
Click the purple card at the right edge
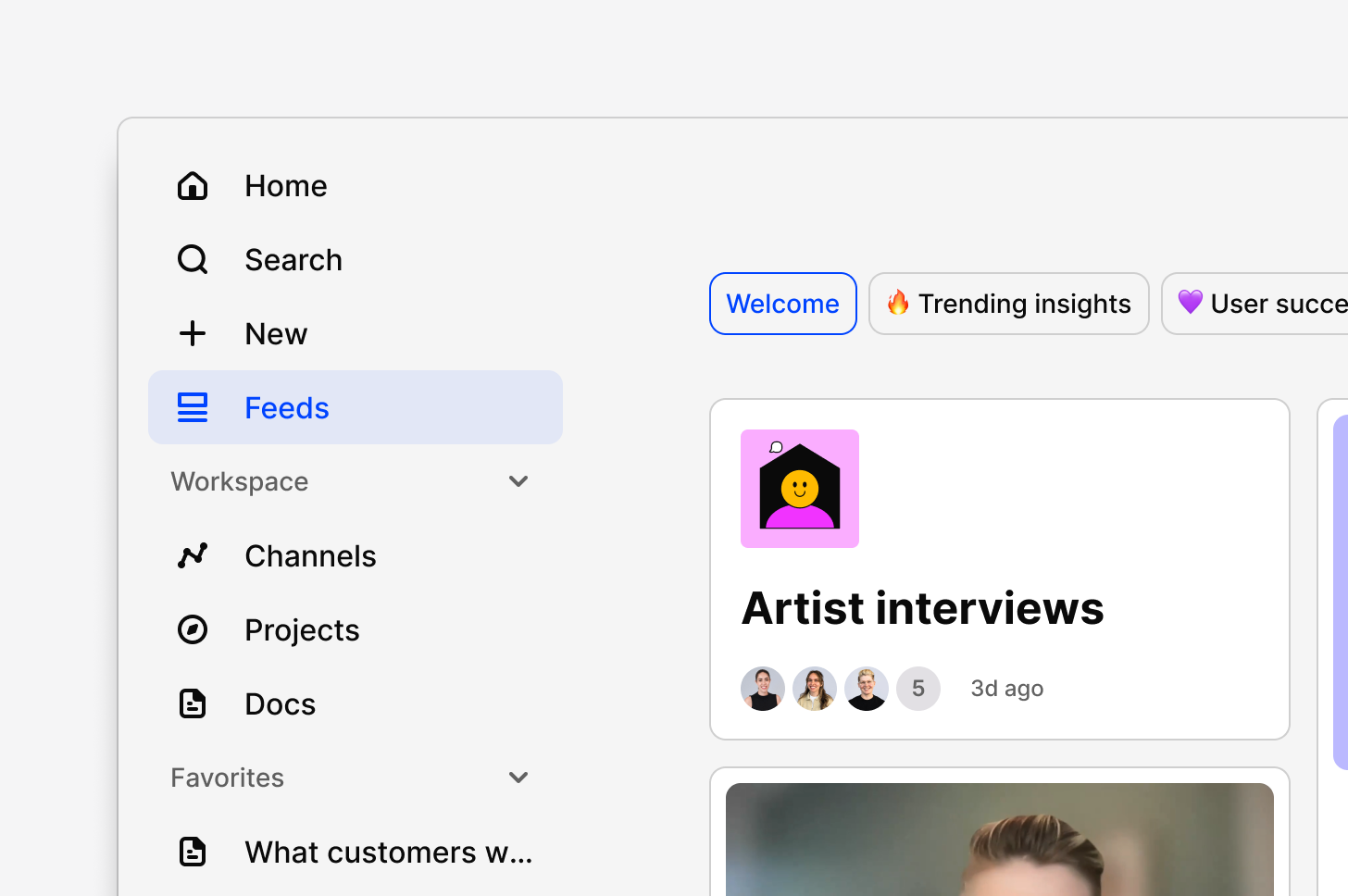pyautogui.click(x=1341, y=592)
